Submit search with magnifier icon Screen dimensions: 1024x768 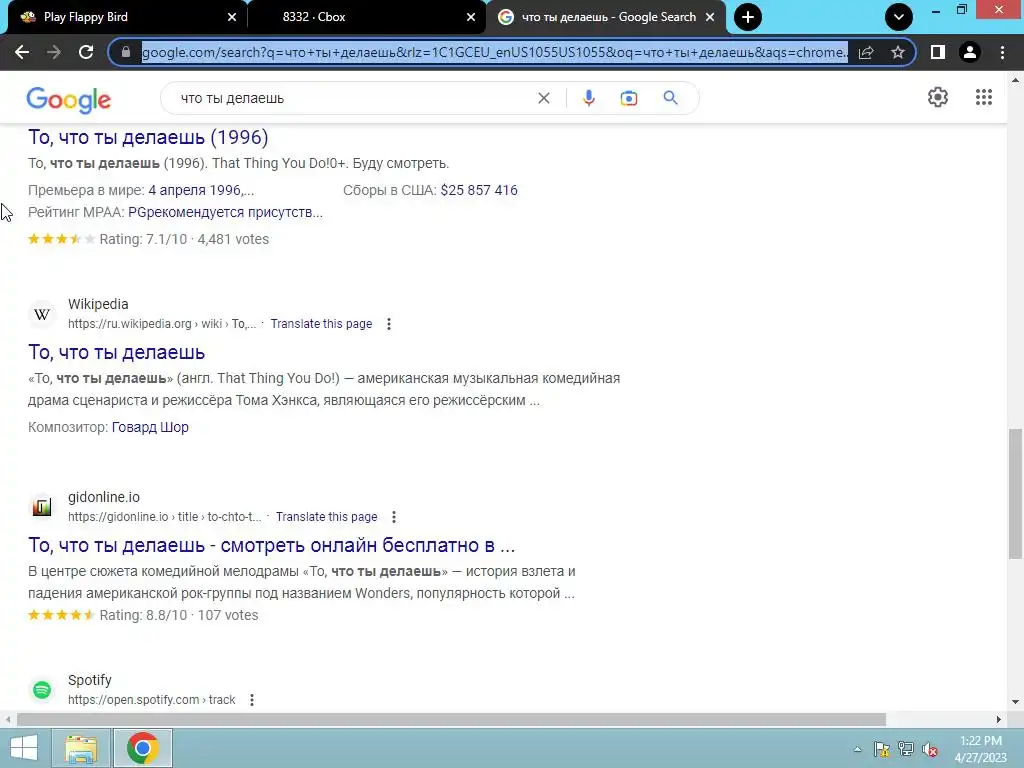tap(670, 98)
